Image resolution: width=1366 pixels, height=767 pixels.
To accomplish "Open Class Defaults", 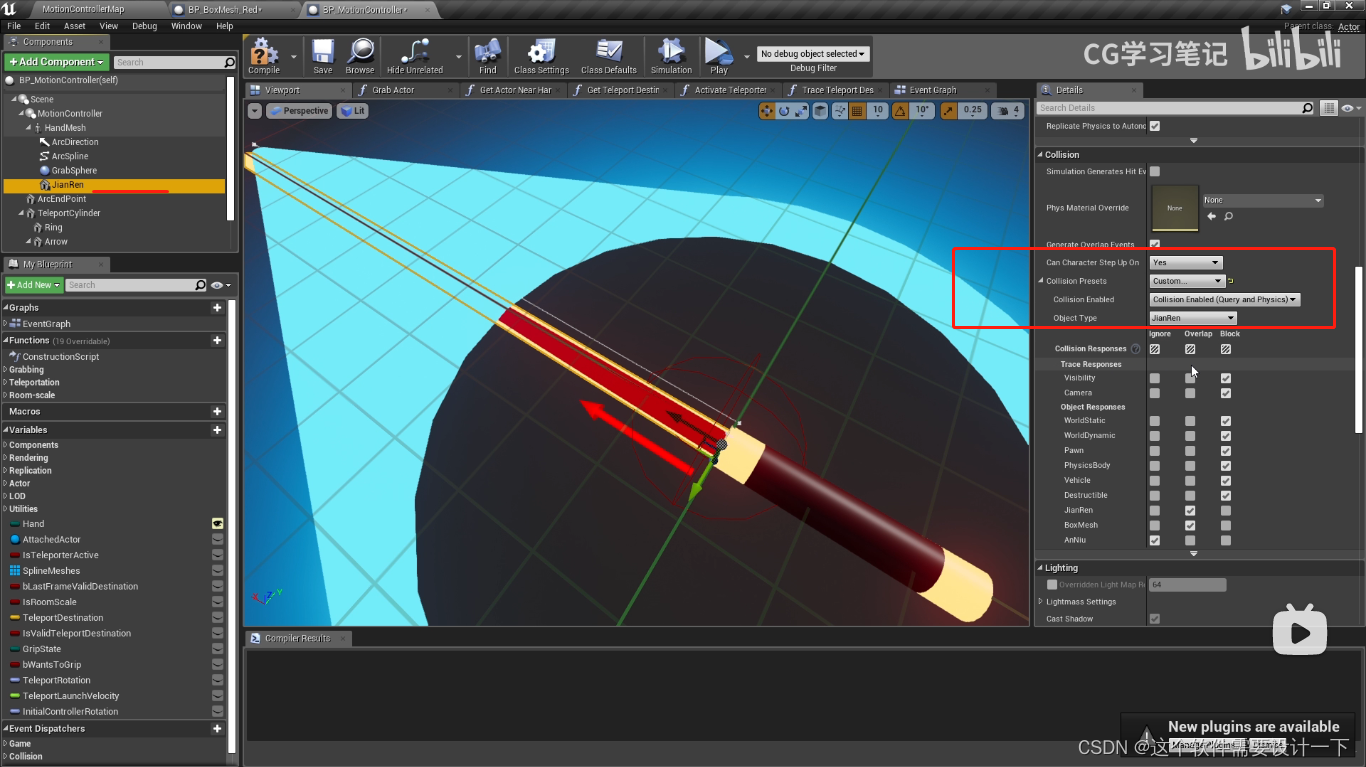I will coord(609,56).
